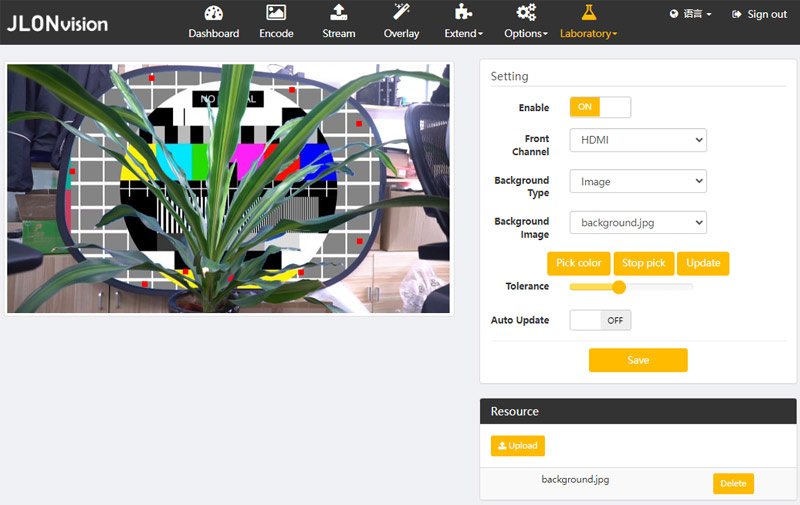Click the globe language icon
This screenshot has width=800, height=505.
click(674, 14)
